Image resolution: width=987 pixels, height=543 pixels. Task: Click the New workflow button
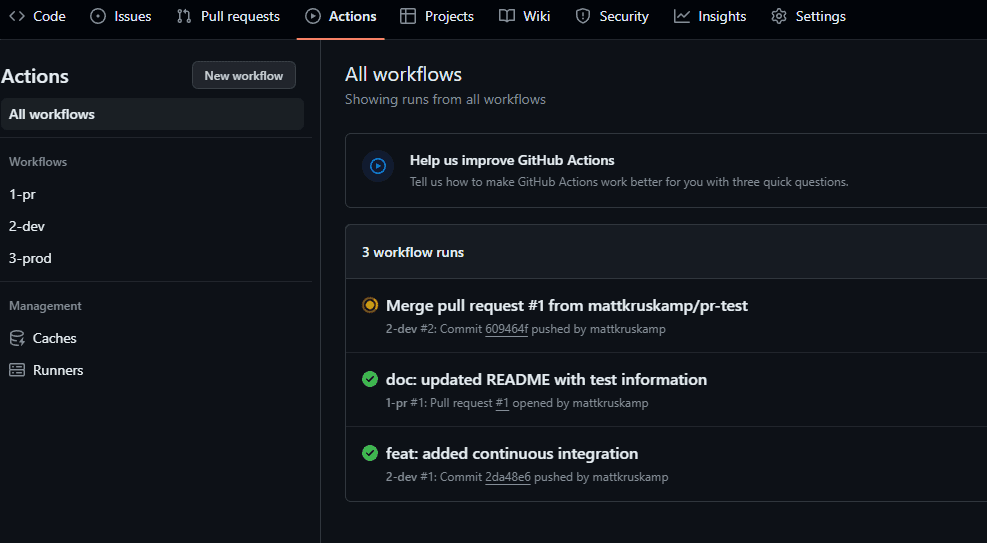point(244,76)
